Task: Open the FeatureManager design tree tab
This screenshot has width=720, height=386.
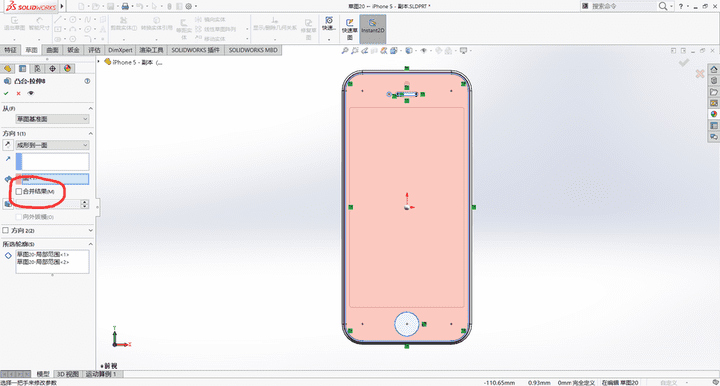Action: [x=7, y=68]
